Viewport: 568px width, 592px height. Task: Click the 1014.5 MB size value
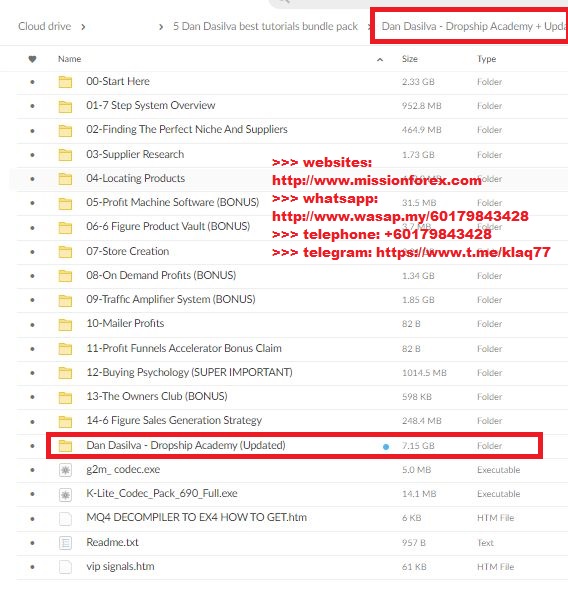coord(424,373)
